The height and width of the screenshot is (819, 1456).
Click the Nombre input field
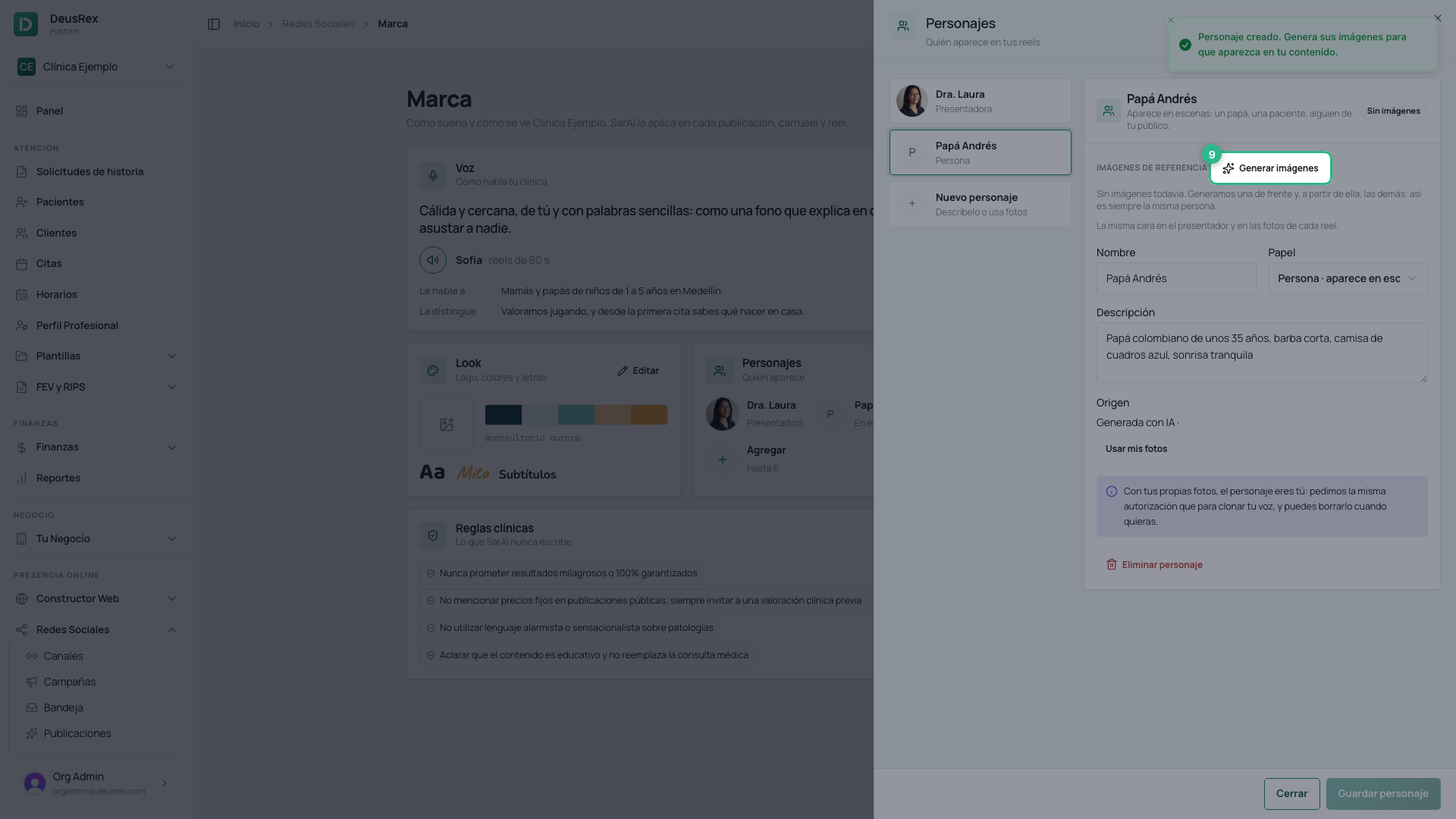click(1176, 278)
